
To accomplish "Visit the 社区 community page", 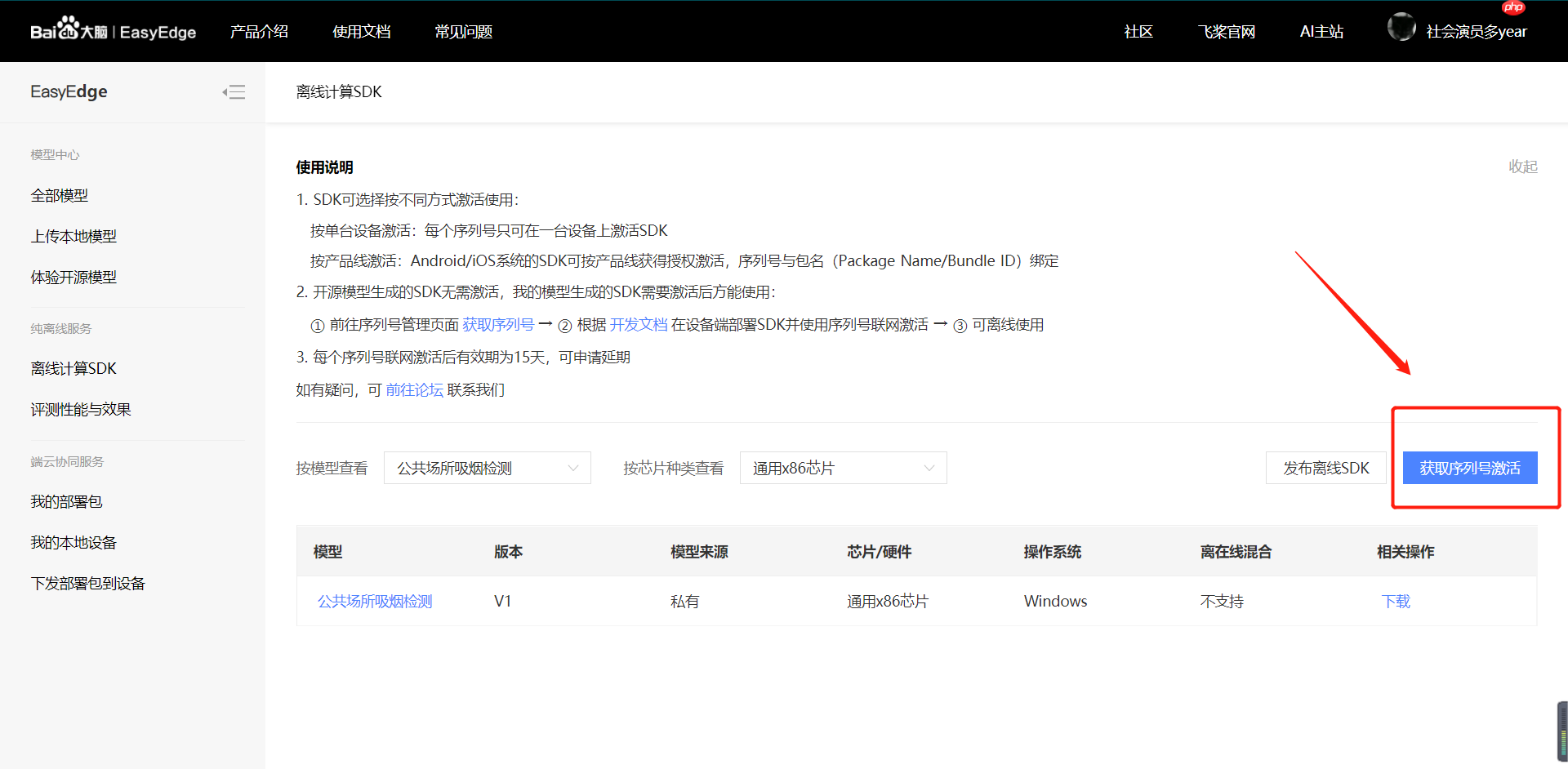I will 1138,31.
